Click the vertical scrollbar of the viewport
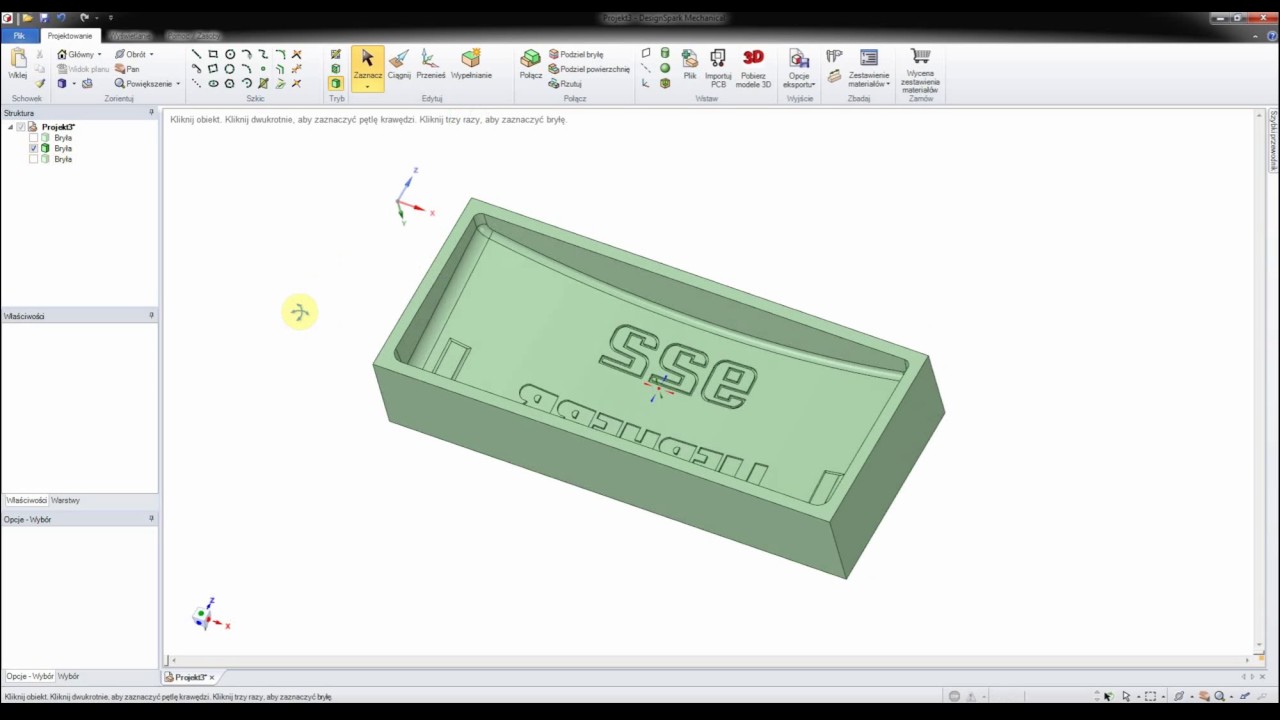The width and height of the screenshot is (1280, 720). point(1260,380)
